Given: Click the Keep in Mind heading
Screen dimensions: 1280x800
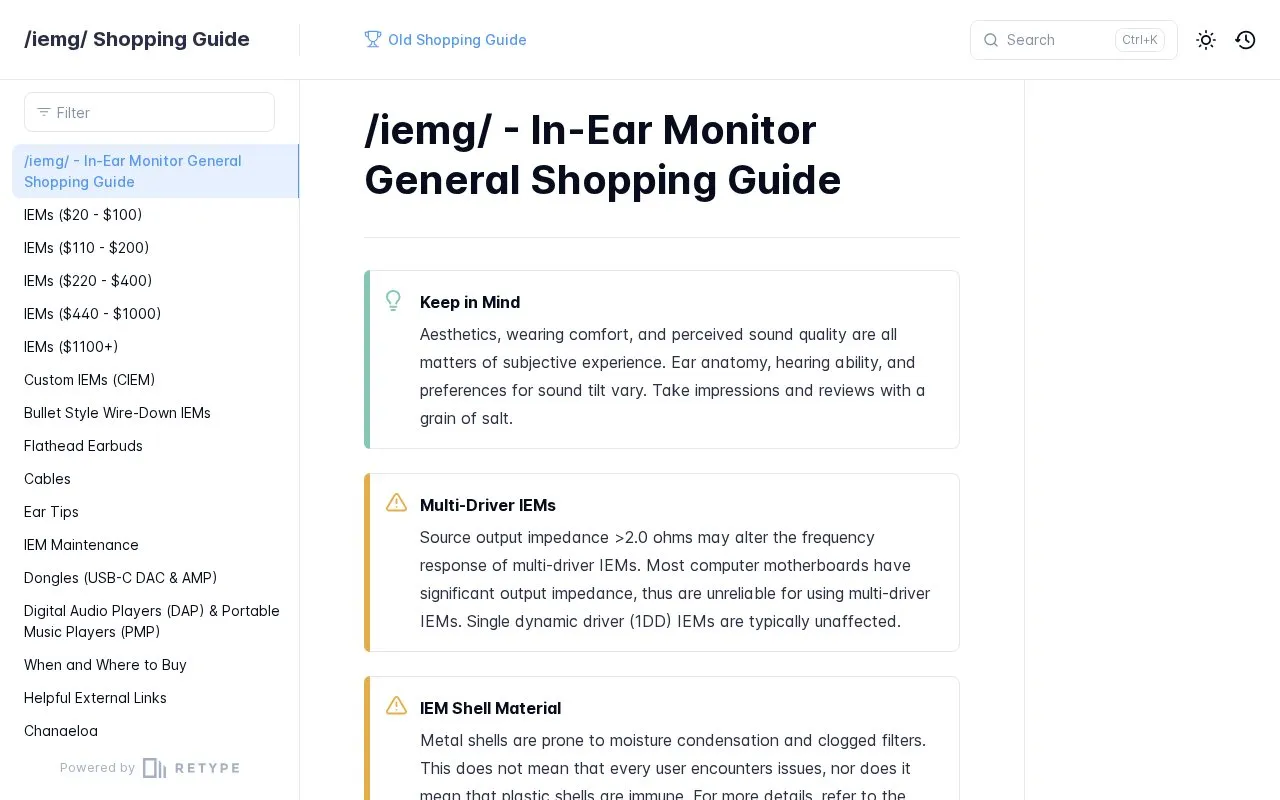Looking at the screenshot, I should click(x=470, y=302).
